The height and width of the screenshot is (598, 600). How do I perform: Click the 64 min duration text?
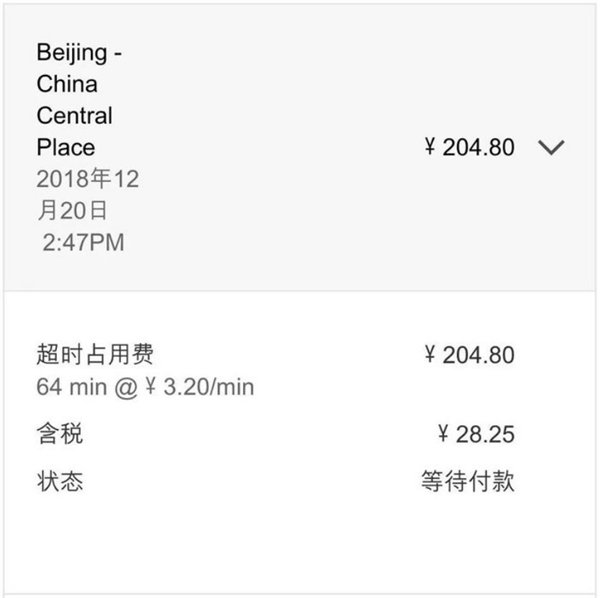tap(72, 387)
